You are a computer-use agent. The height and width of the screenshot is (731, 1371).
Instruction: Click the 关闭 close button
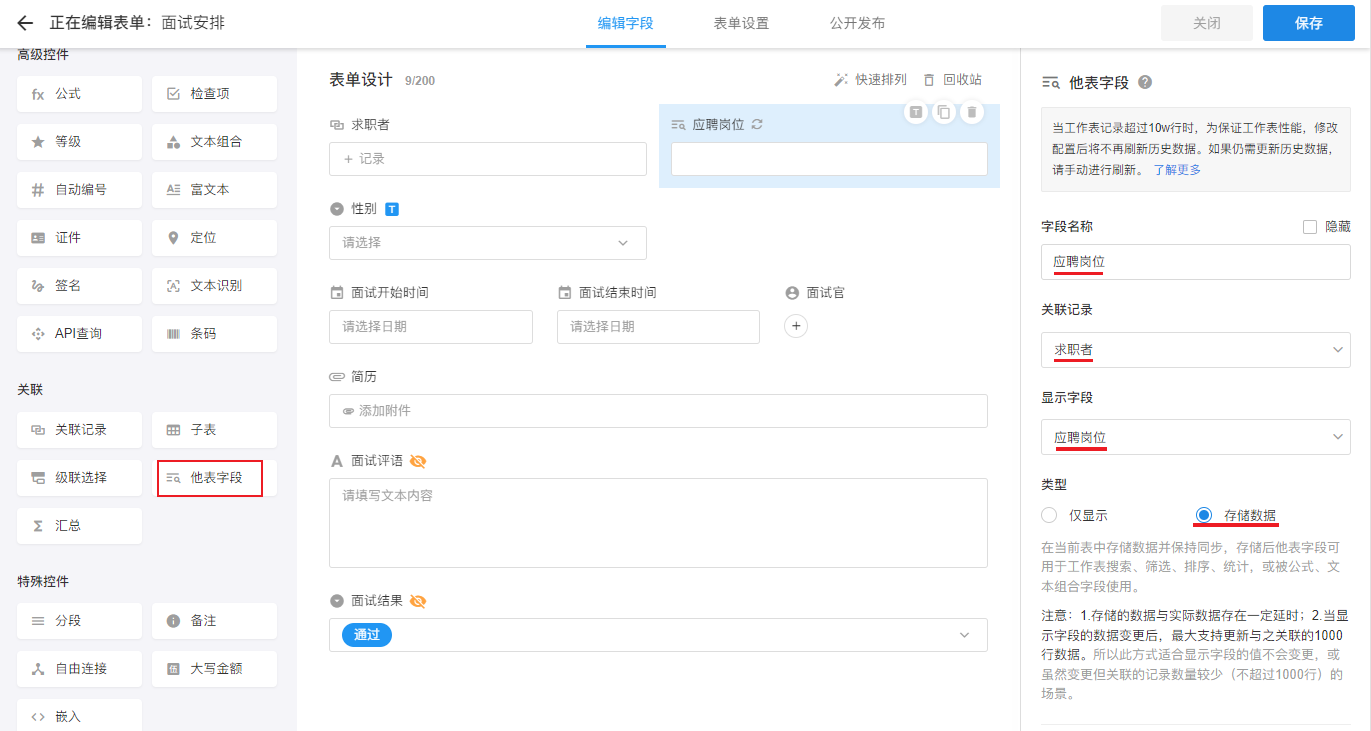(x=1207, y=23)
